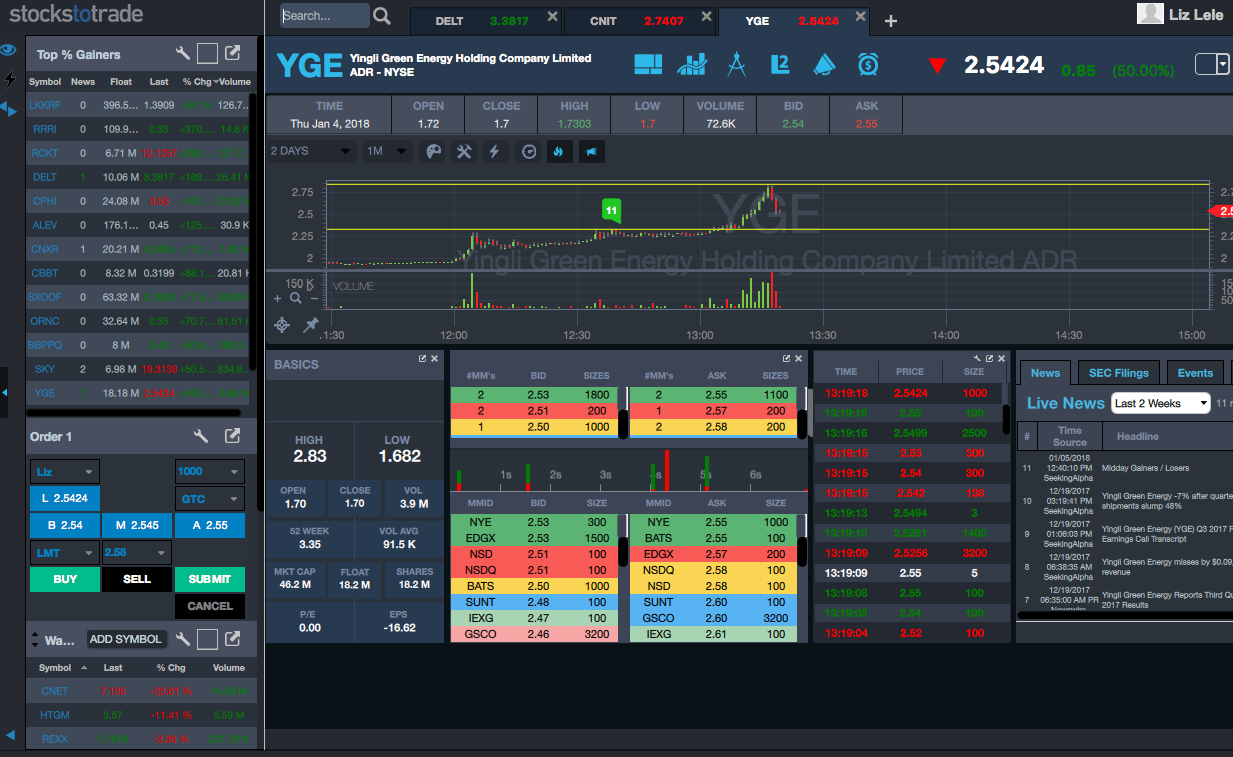
Task: Click the double-arrow icon in left sidebar
Action: click(9, 108)
